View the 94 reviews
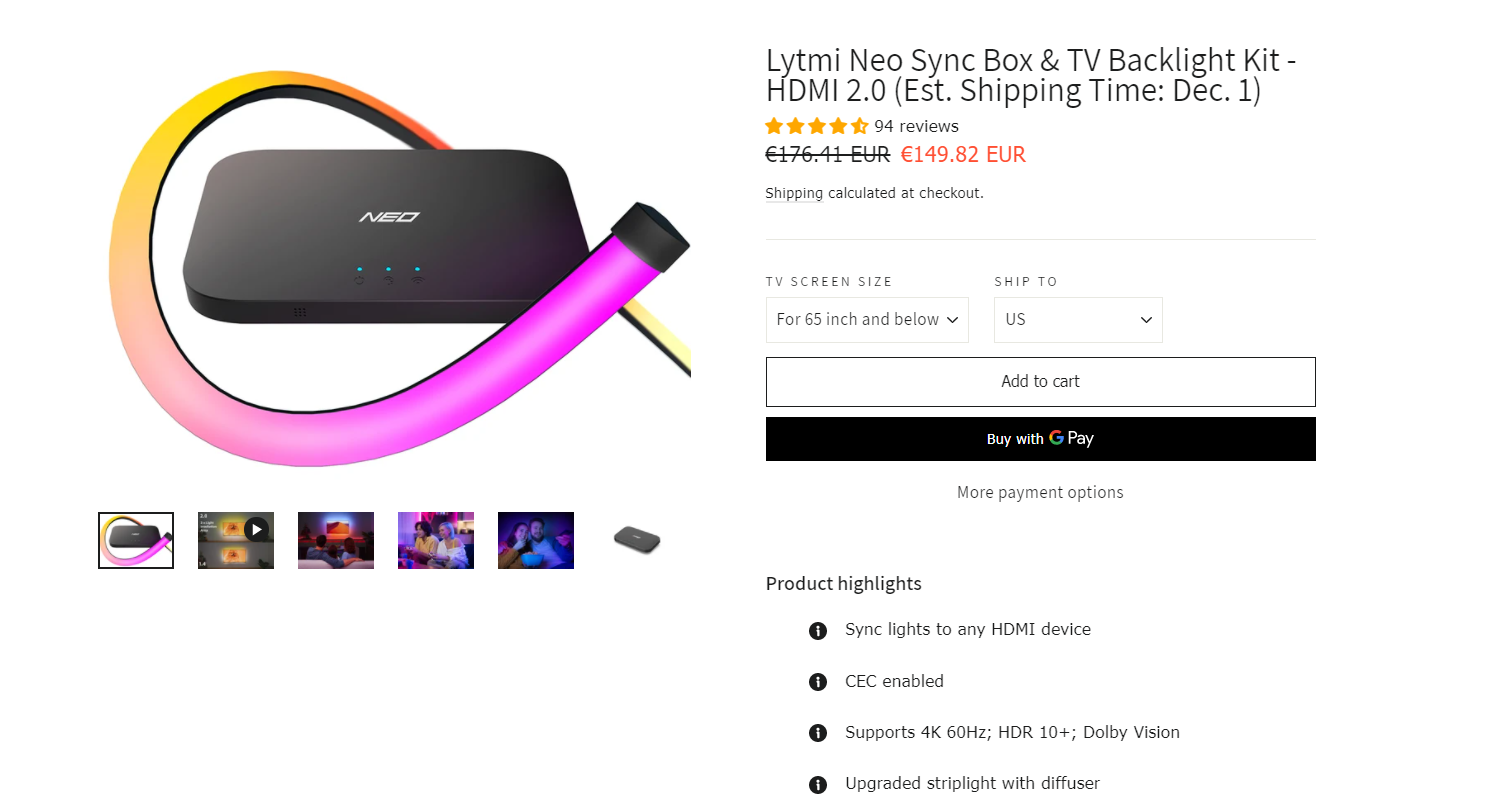 click(916, 127)
